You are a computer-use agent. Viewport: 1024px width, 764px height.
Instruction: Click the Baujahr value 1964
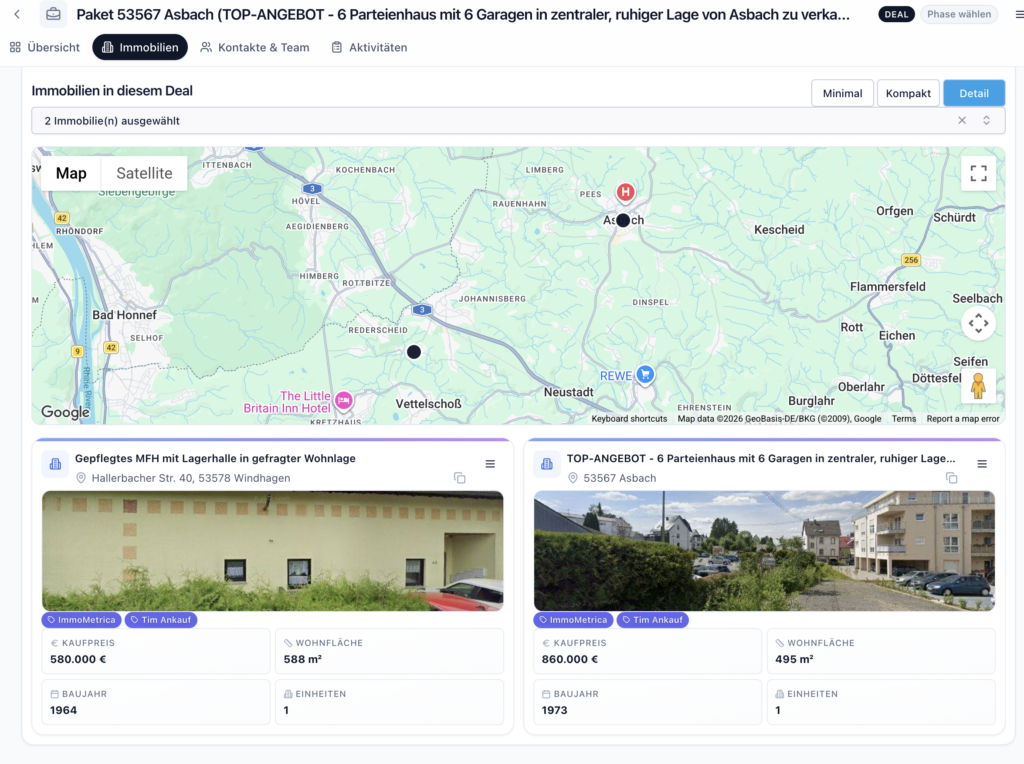[63, 710]
